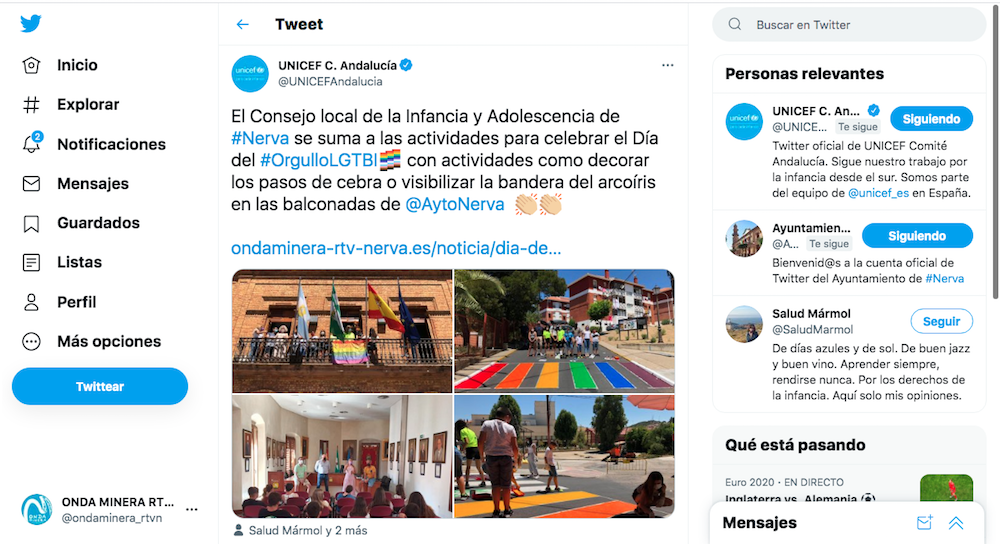1000x544 pixels.
Task: Toggle Siguiendo for UNICEF C. Andalucía
Action: click(x=931, y=119)
